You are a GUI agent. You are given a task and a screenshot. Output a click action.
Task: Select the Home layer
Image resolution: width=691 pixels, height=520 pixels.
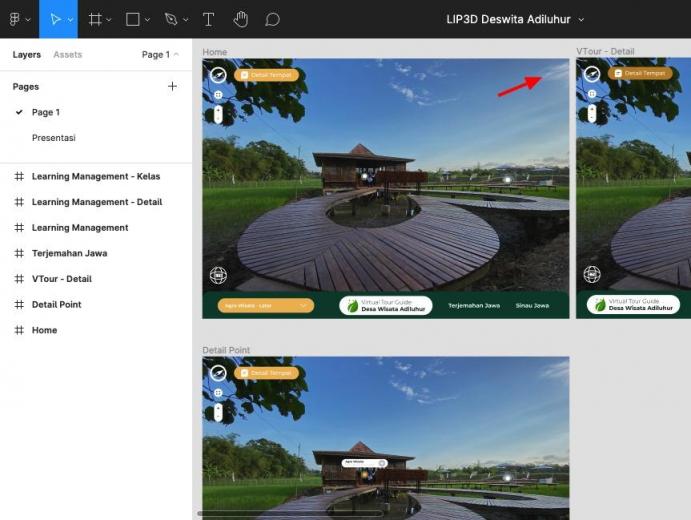pos(45,330)
